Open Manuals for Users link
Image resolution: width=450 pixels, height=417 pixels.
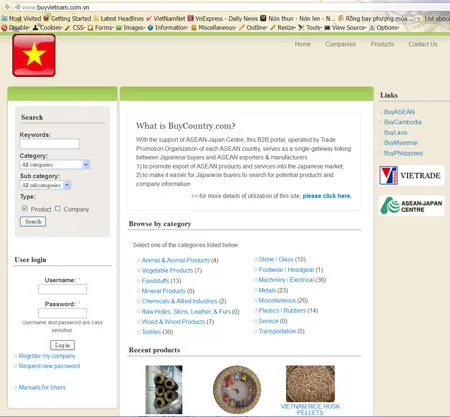tap(42, 387)
